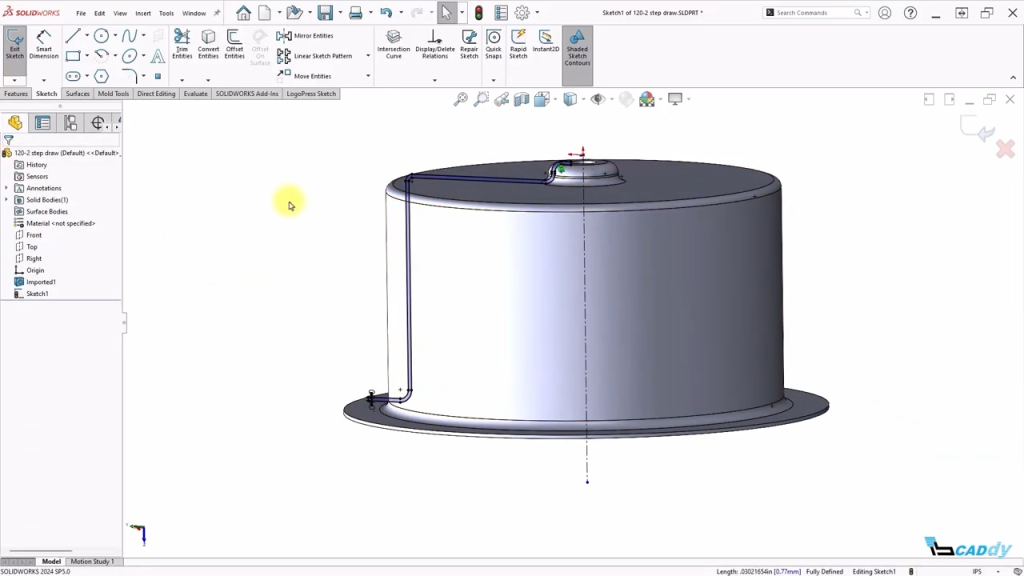Open the Insert menu

[x=143, y=13]
